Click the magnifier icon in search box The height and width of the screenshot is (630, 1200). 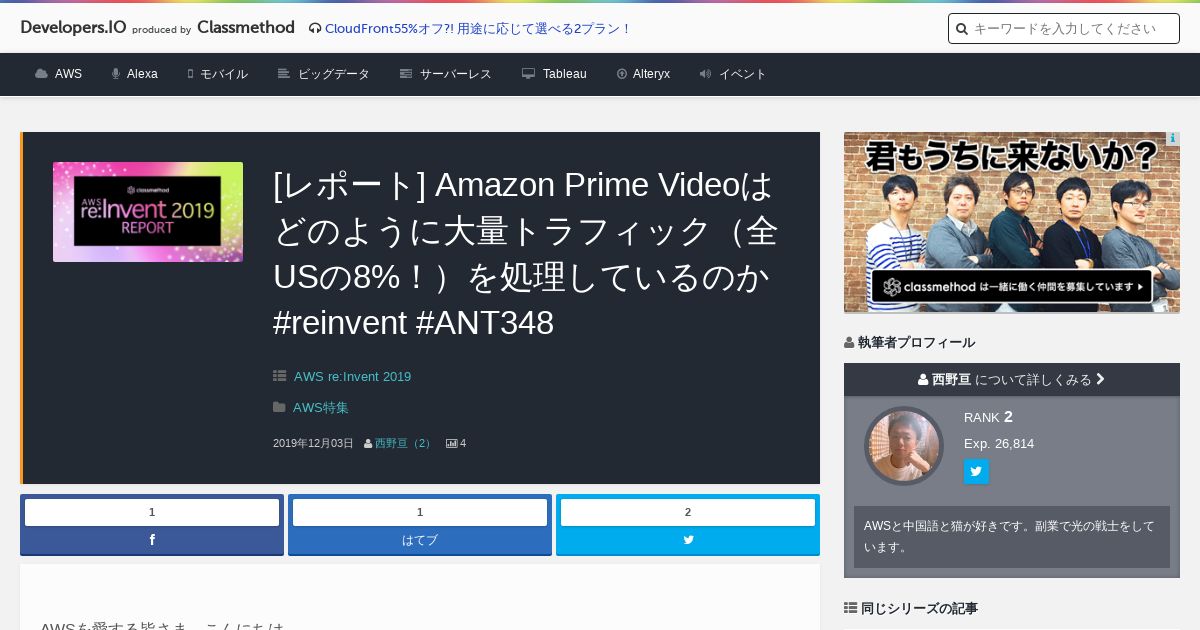(962, 29)
